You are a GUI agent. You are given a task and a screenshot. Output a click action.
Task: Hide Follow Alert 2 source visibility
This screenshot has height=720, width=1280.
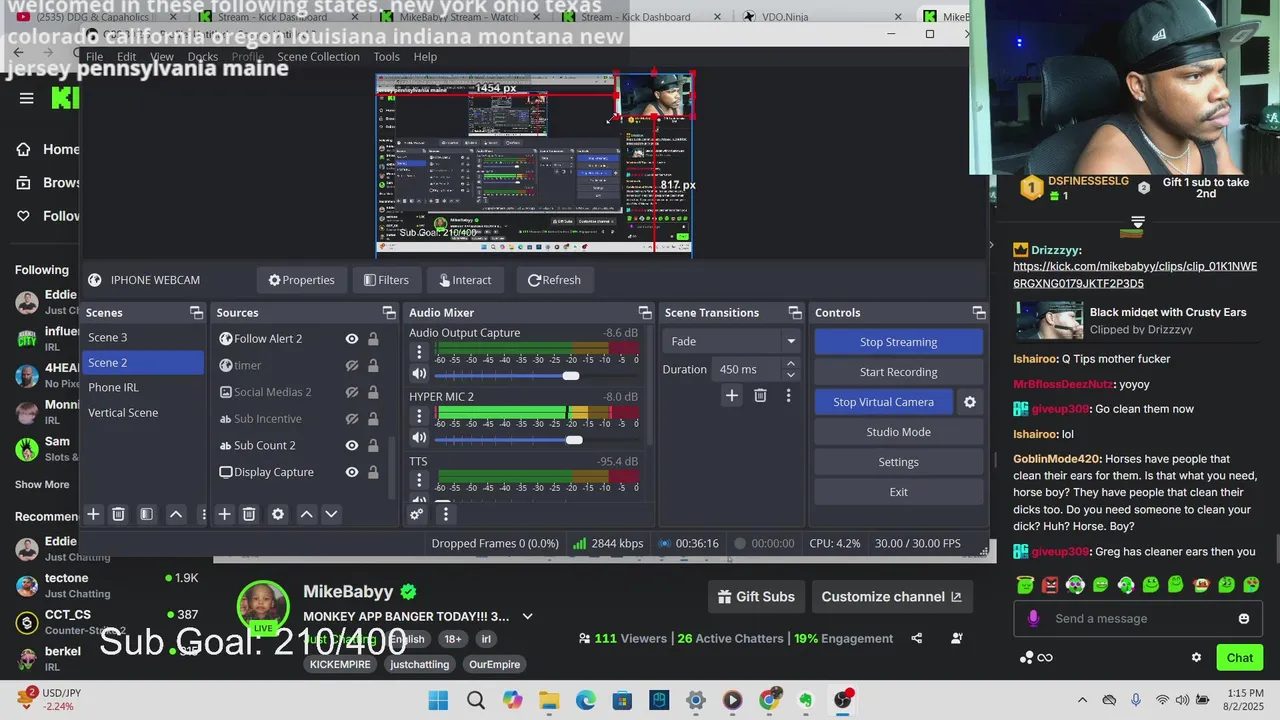click(352, 339)
